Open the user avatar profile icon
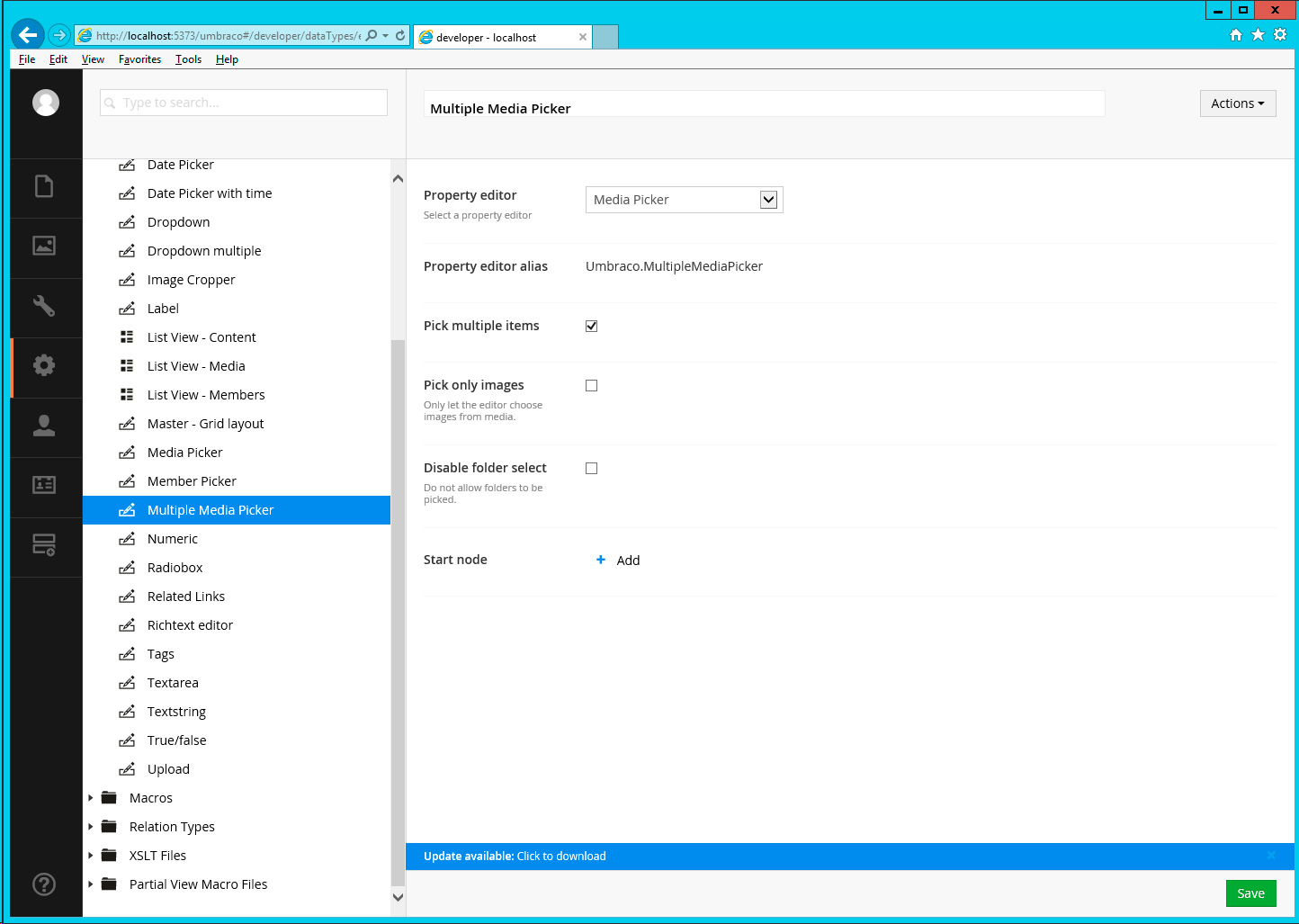 pyautogui.click(x=46, y=103)
